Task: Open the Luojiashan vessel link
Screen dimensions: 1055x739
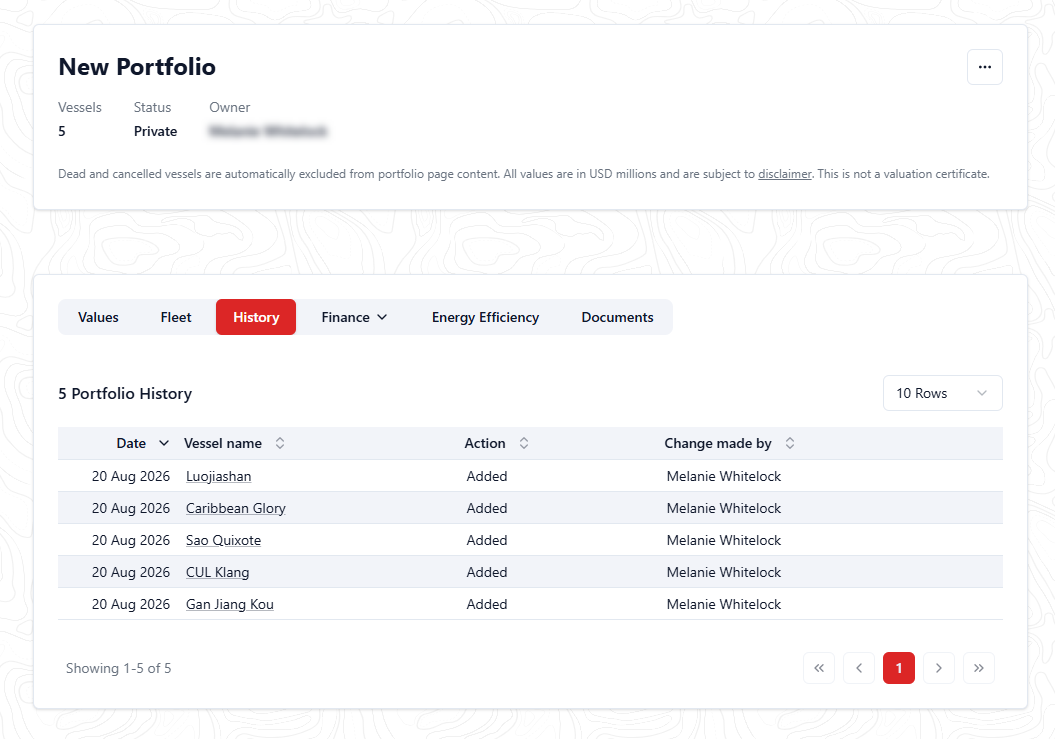Action: 219,477
